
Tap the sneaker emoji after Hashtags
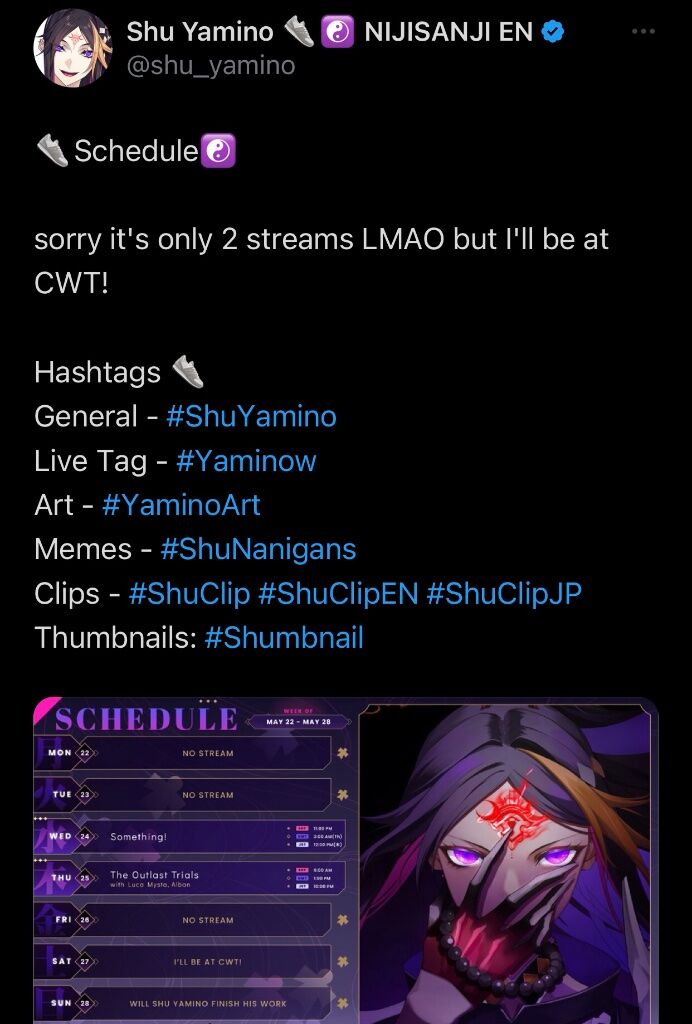click(188, 372)
